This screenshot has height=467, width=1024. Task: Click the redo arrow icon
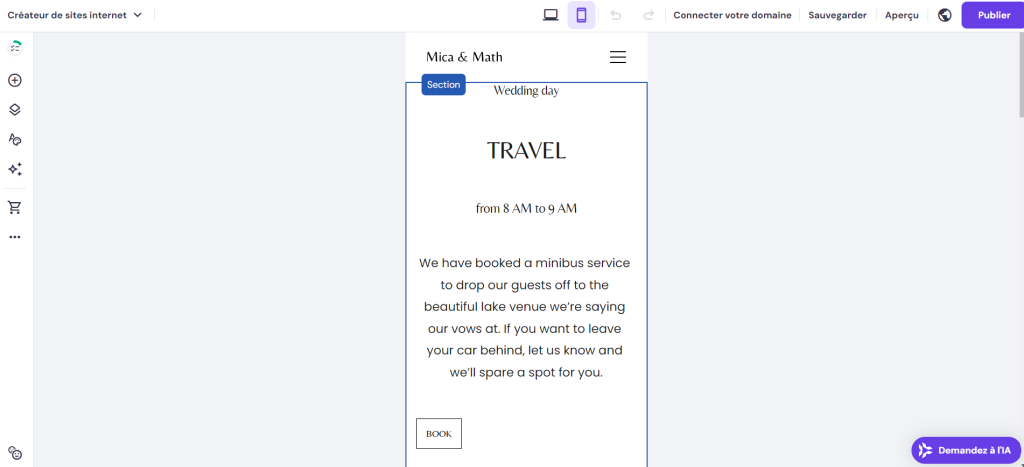[648, 15]
